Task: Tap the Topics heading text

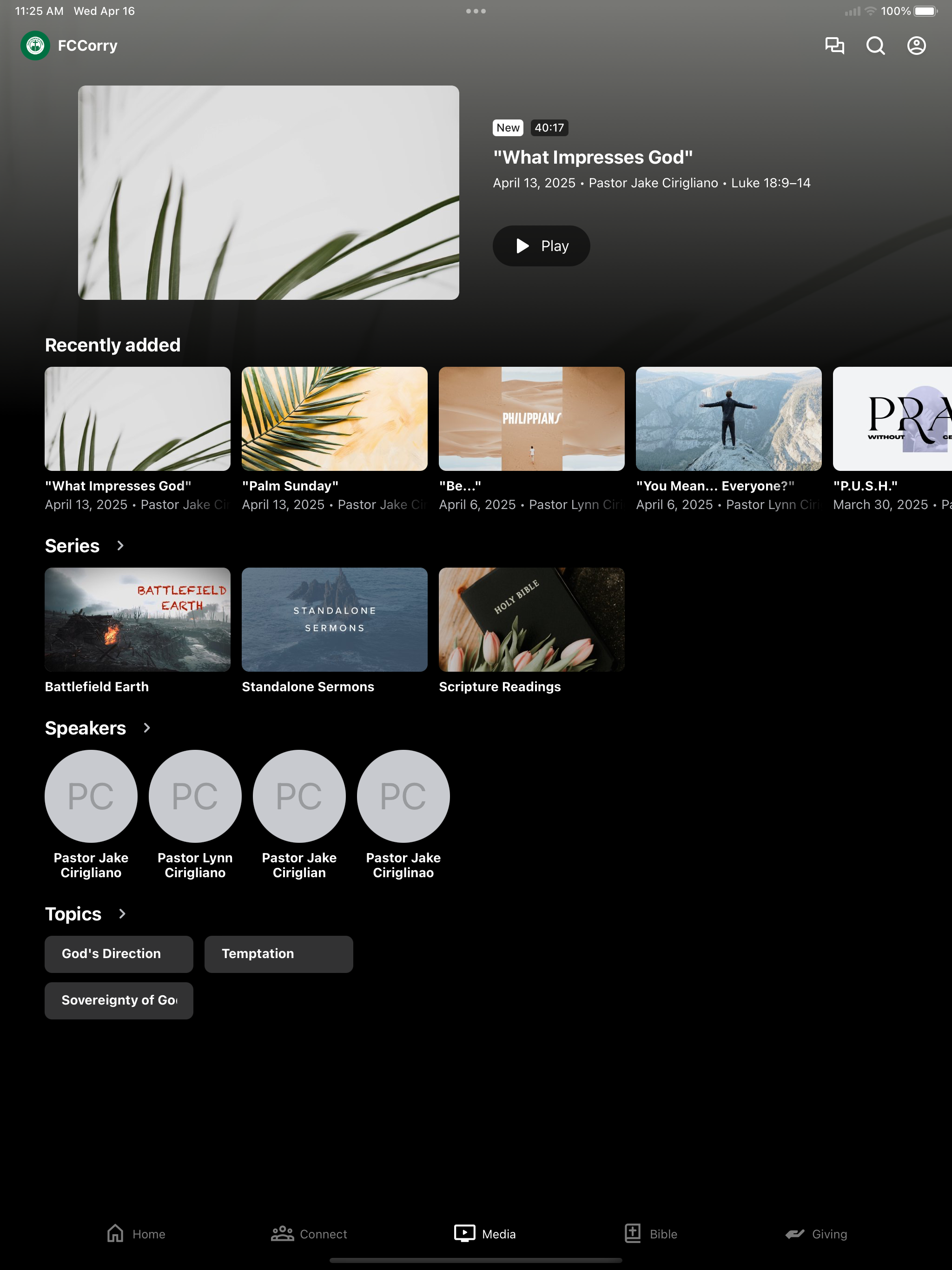Action: click(73, 913)
